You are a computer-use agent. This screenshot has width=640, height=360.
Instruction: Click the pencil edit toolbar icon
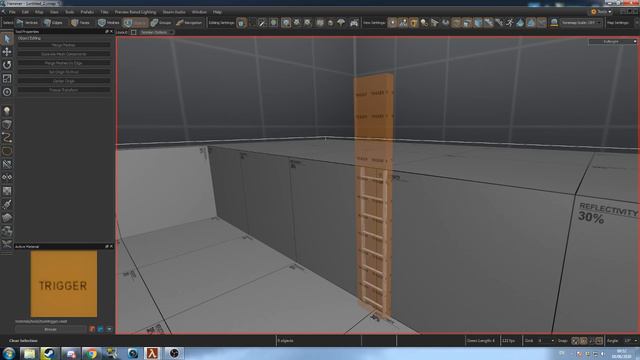click(x=262, y=23)
